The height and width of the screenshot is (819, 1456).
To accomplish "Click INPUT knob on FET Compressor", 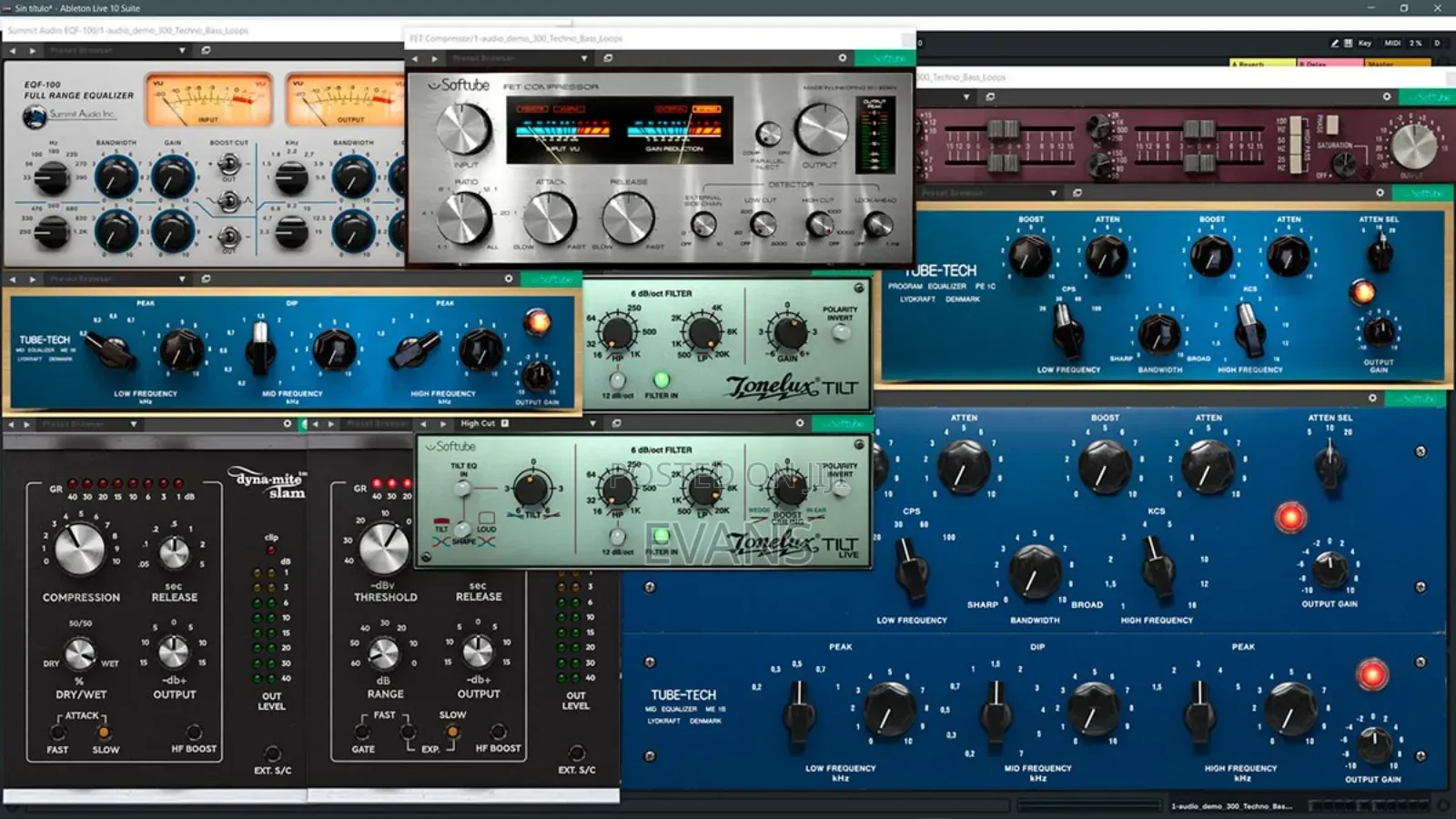I will [464, 128].
